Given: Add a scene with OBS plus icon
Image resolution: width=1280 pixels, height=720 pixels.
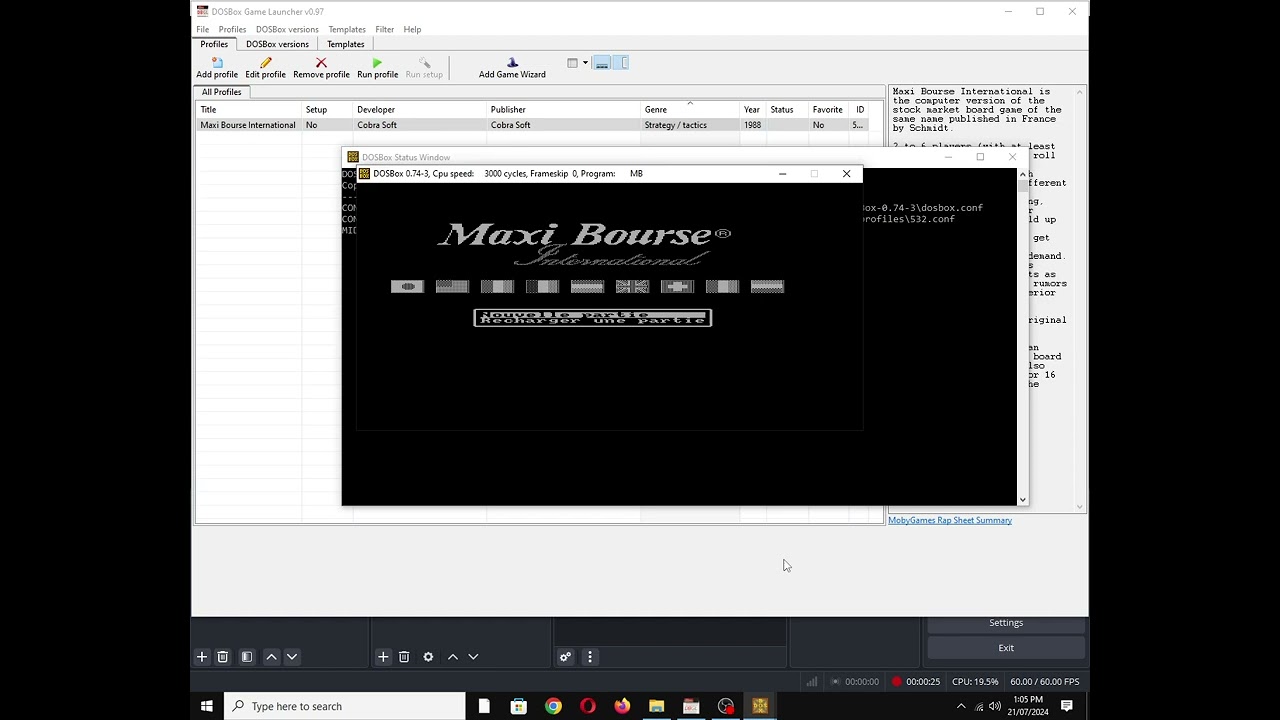Looking at the screenshot, I should 202,657.
